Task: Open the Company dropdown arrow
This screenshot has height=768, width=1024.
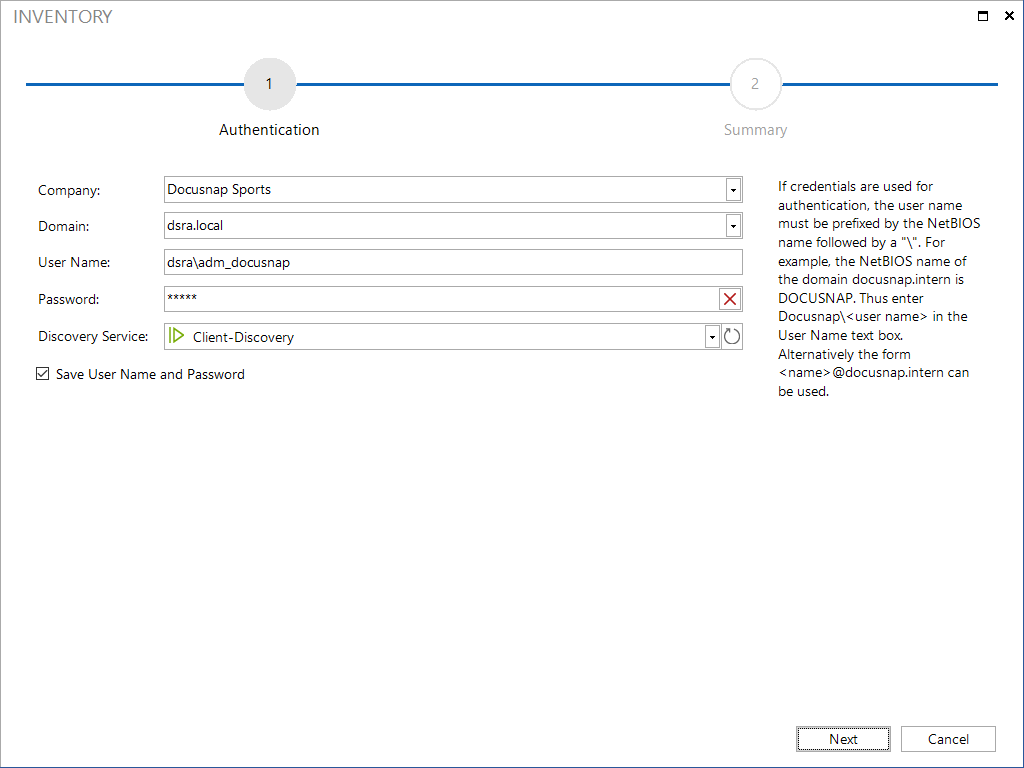Action: coord(733,189)
